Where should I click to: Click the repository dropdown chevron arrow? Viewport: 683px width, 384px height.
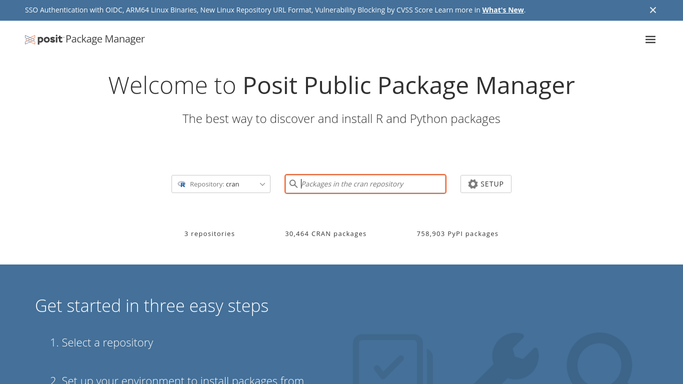point(262,184)
